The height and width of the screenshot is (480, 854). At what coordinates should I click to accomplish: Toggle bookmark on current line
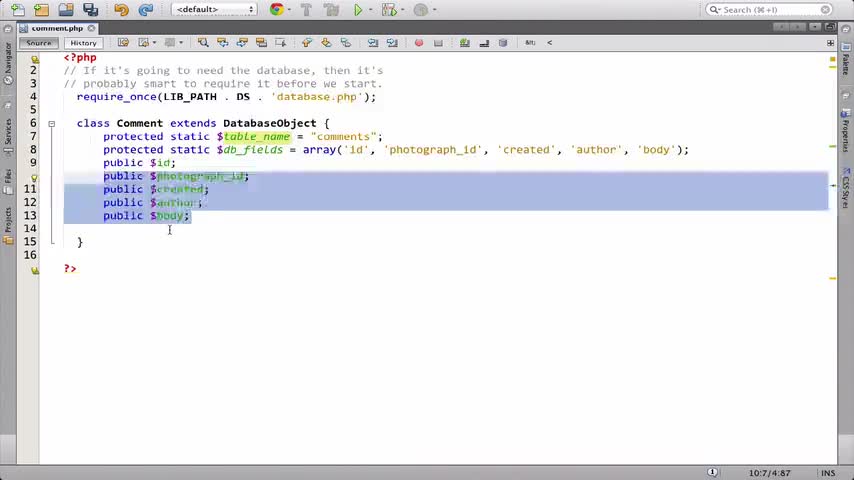click(x=346, y=42)
